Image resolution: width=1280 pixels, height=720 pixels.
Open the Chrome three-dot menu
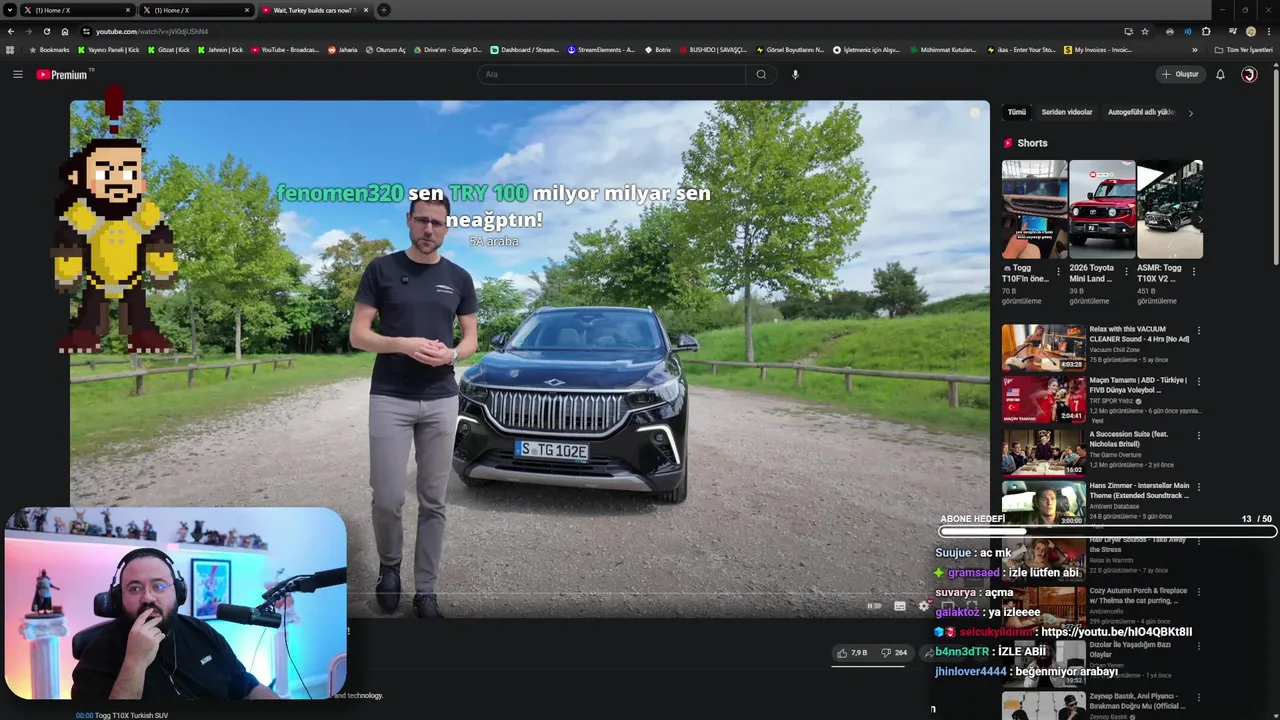click(x=1268, y=31)
